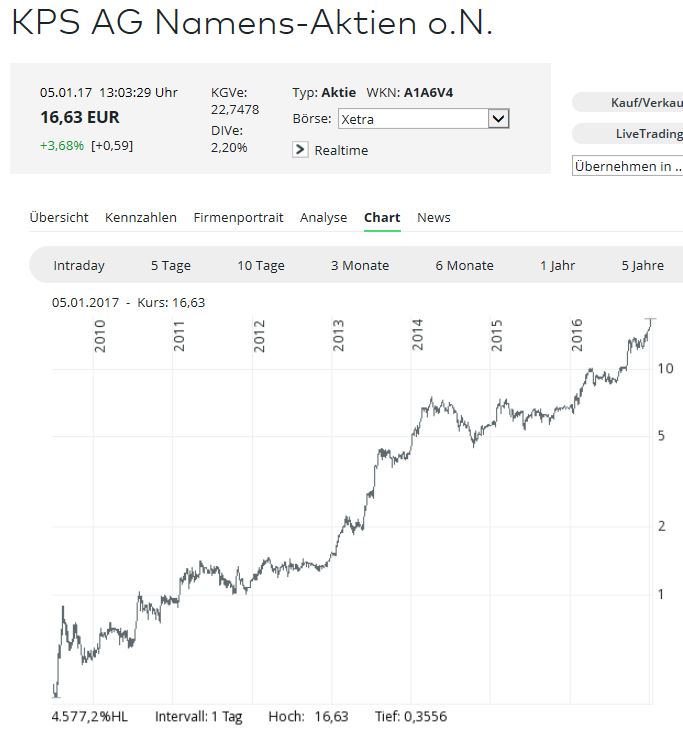Switch to the Übersicht tab
Viewport: 683px width, 730px height.
tap(59, 217)
